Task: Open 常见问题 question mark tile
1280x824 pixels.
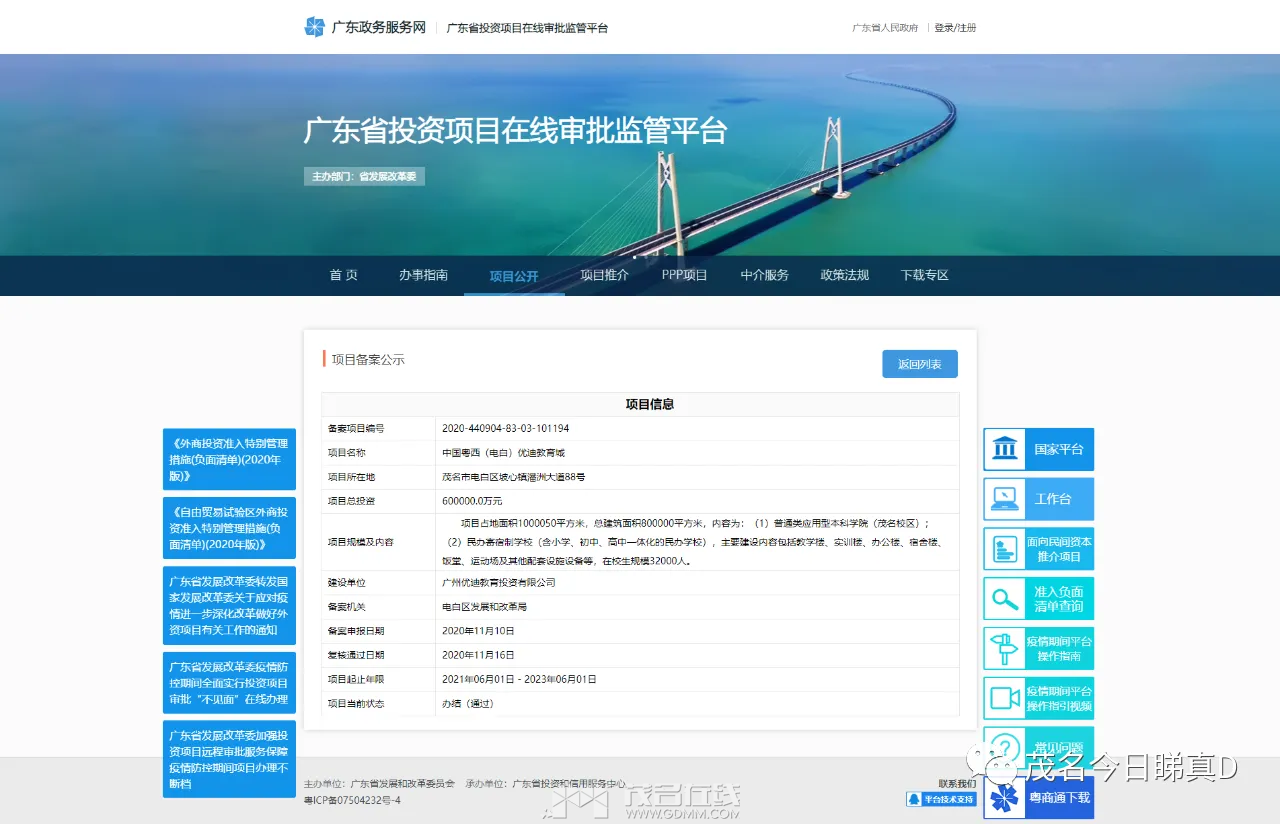Action: [1039, 747]
